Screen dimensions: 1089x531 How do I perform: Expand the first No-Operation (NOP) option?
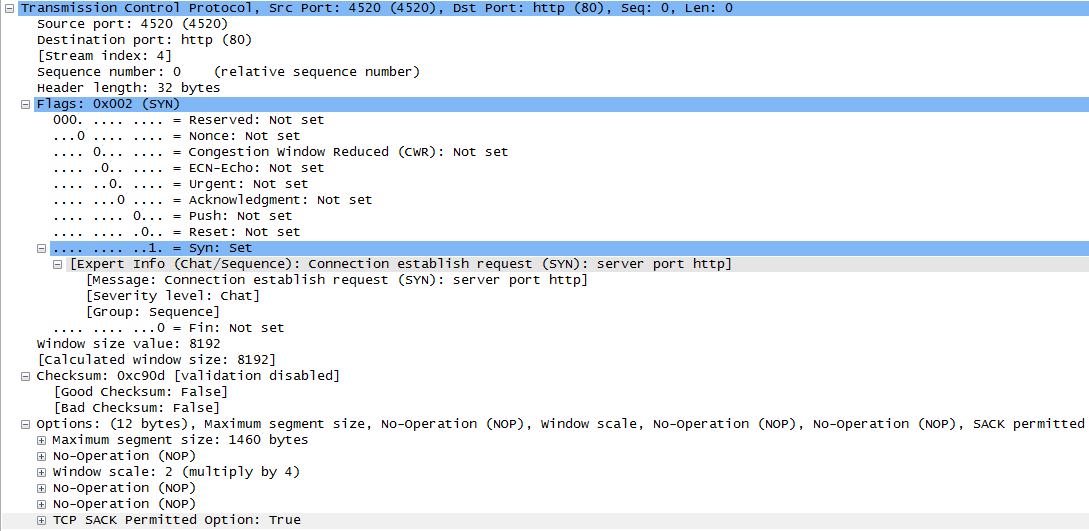pos(42,456)
